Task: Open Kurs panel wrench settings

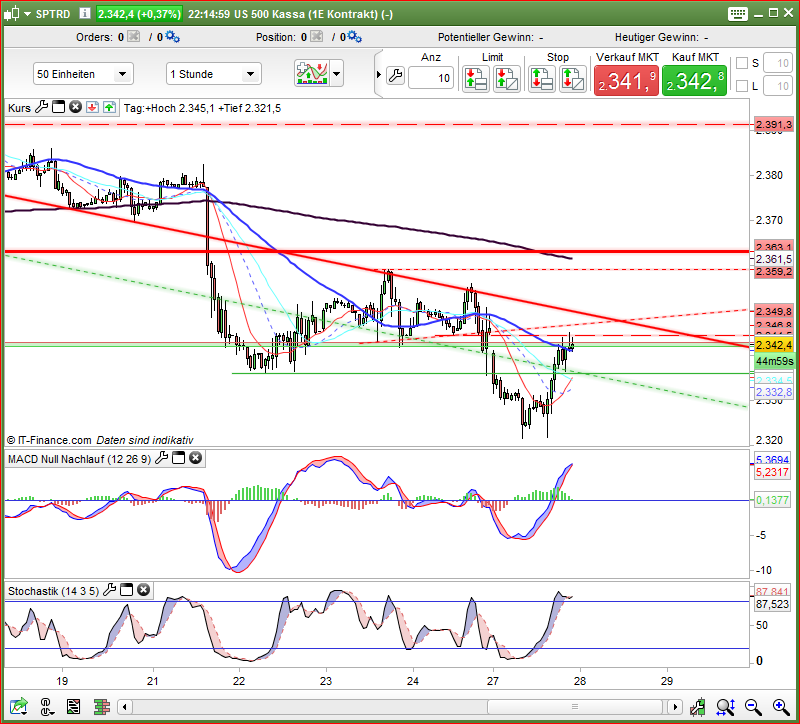Action: [41, 107]
